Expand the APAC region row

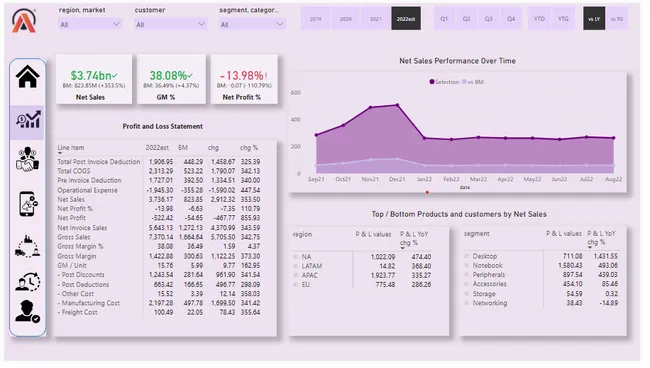296,275
